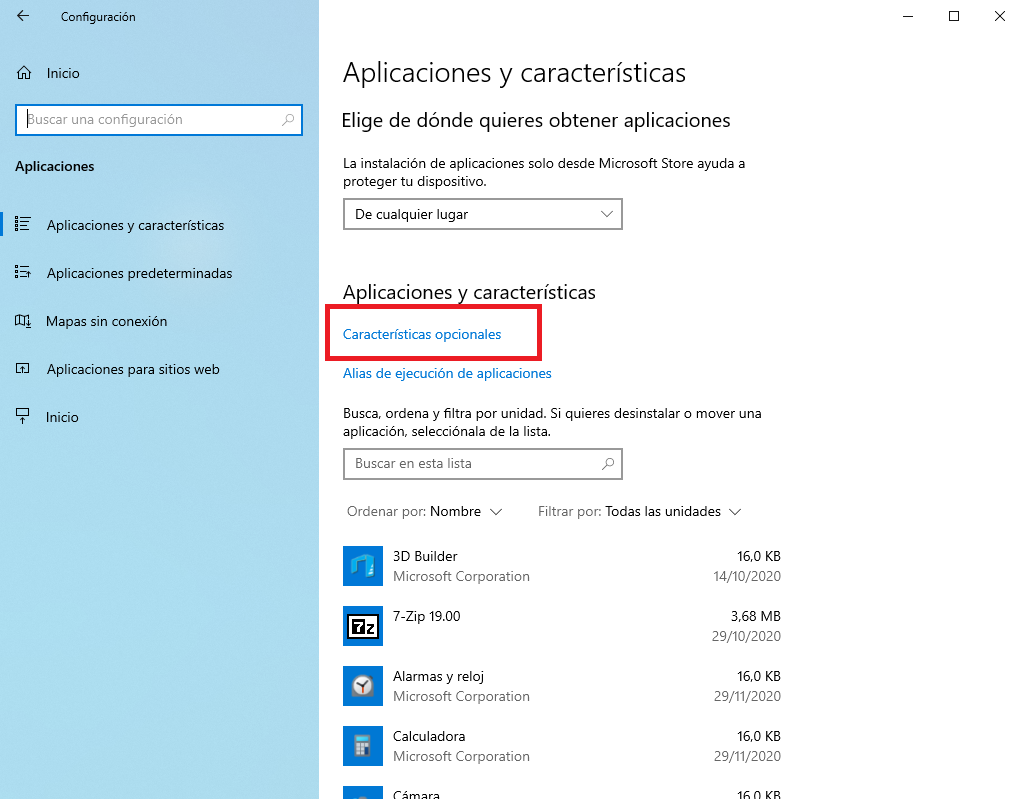Image resolution: width=1022 pixels, height=799 pixels.
Task: Open the Características opcionales link
Action: tap(422, 334)
